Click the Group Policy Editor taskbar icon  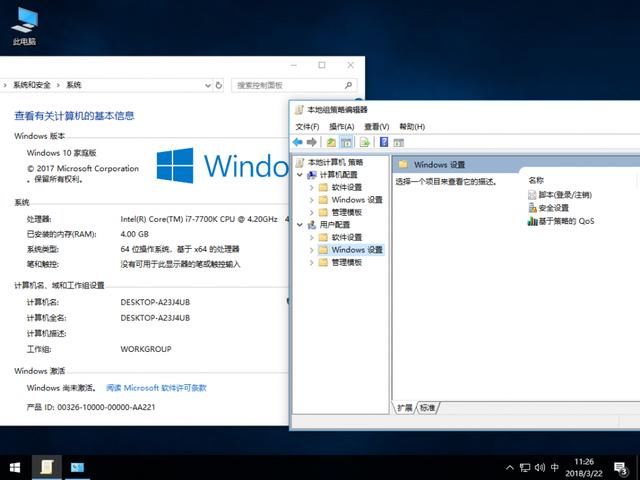[x=47, y=467]
